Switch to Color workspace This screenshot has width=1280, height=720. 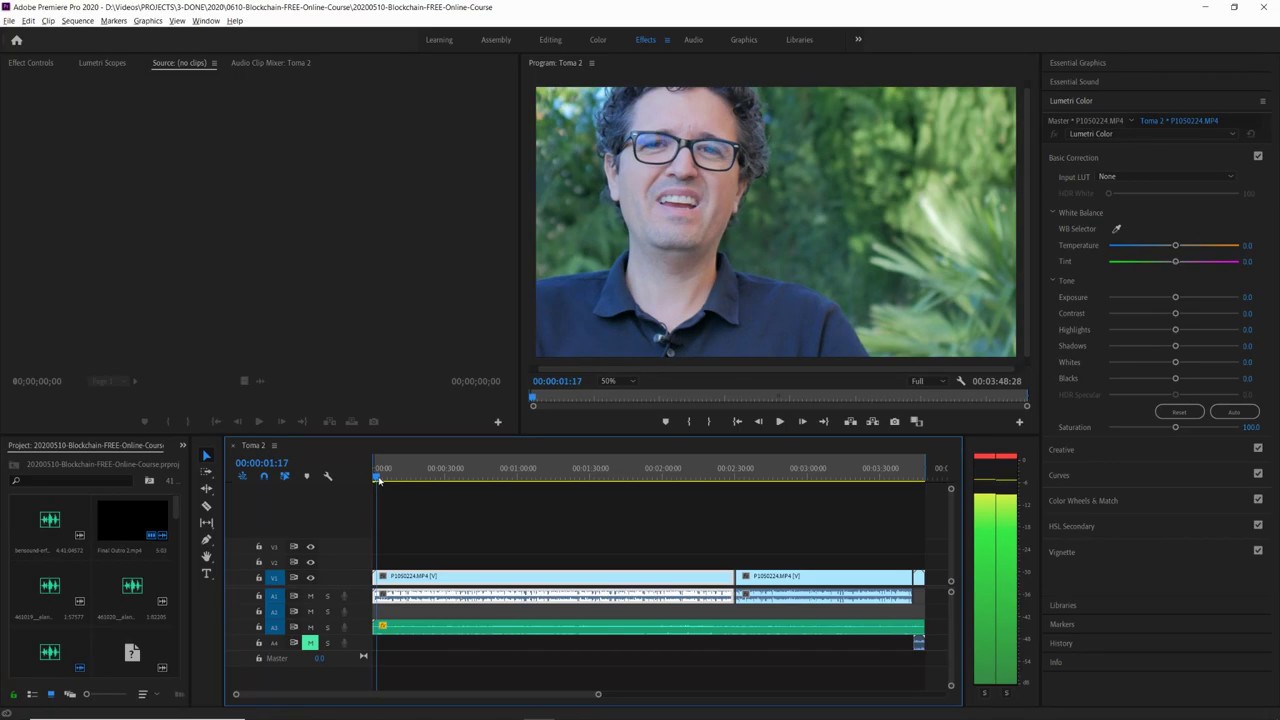[598, 40]
